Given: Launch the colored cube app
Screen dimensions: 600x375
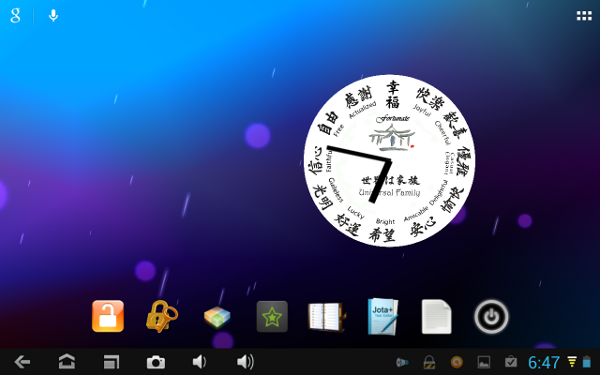Looking at the screenshot, I should 217,317.
